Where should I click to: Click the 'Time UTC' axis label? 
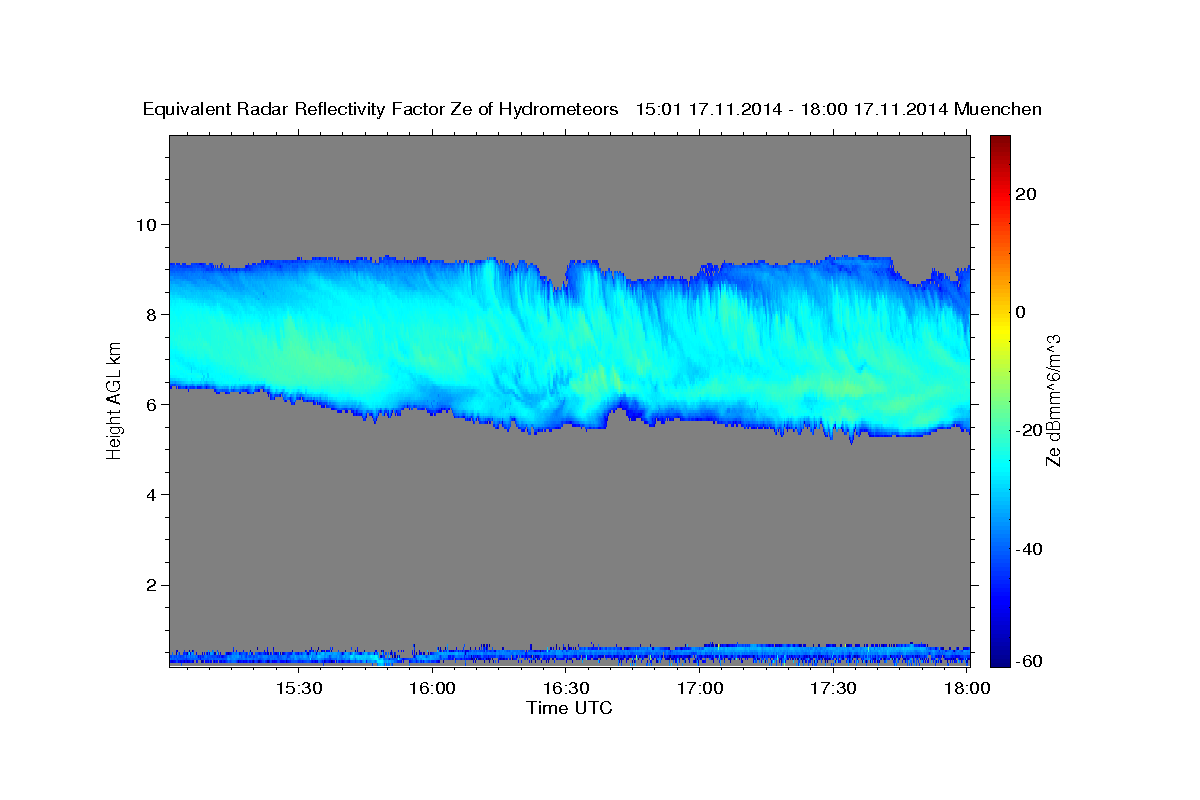(x=569, y=708)
